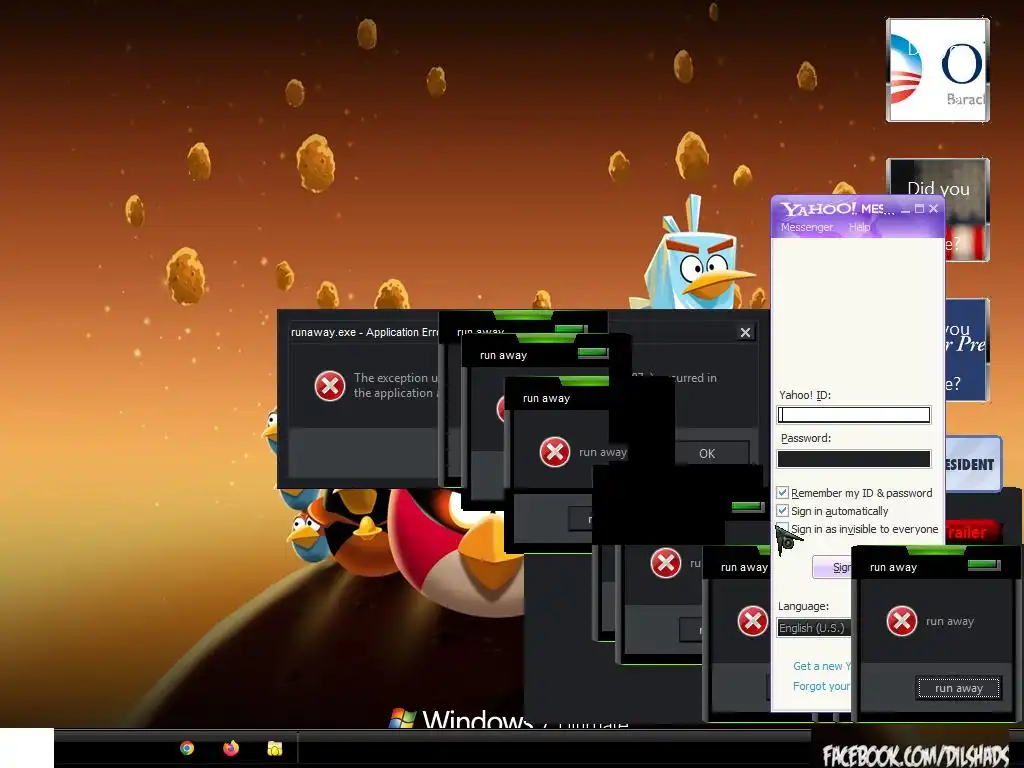
Task: Open the Help menu in Yahoo Messenger
Action: 859,227
